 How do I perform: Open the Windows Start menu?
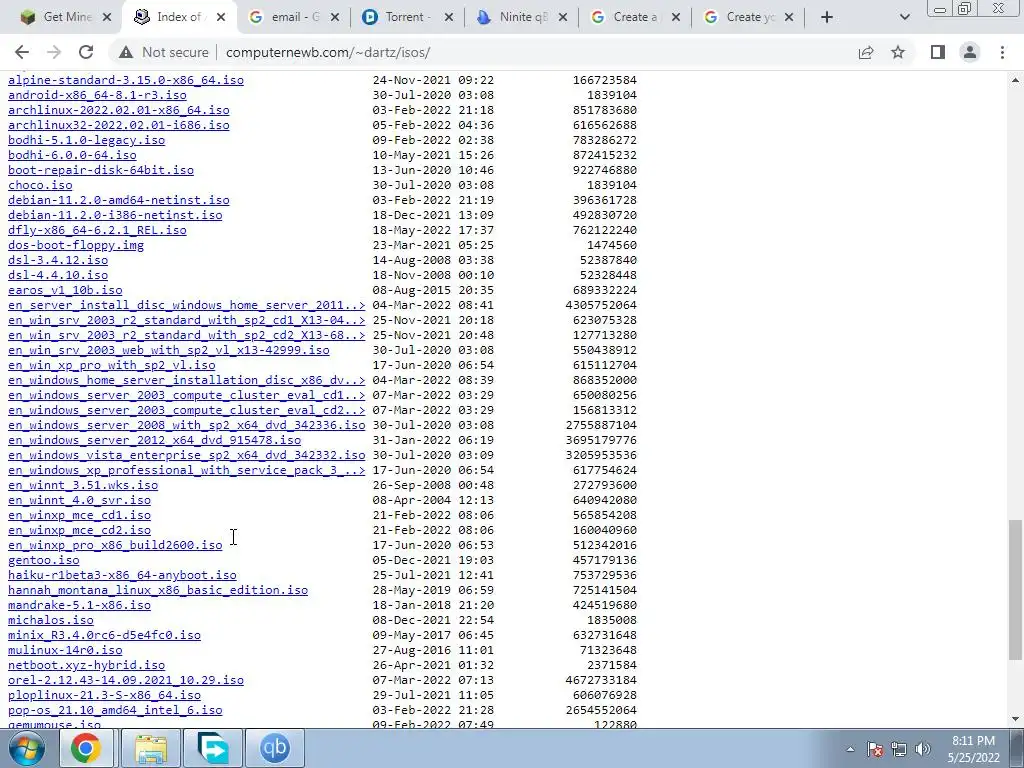tap(27, 748)
